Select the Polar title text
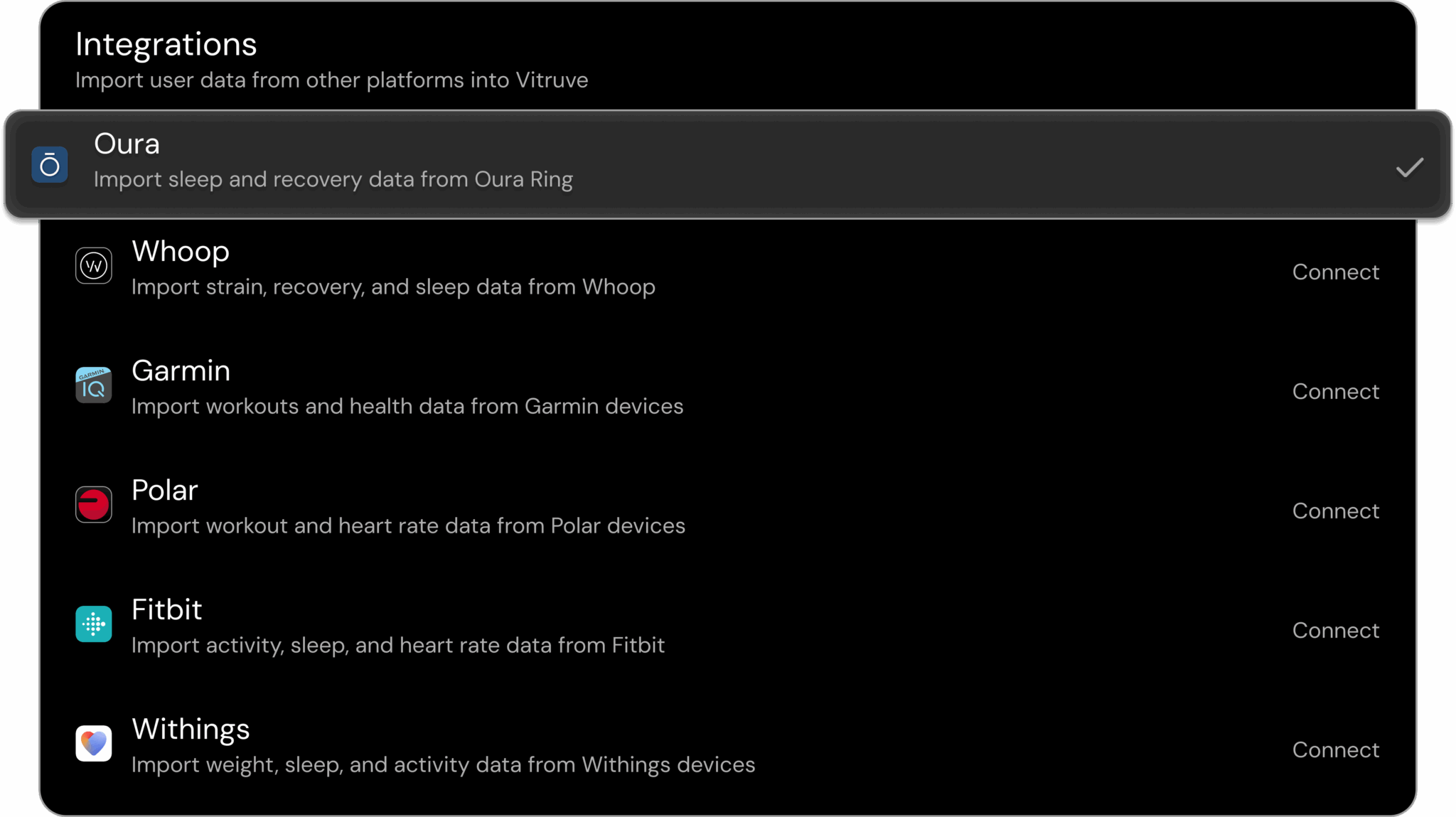 click(164, 491)
